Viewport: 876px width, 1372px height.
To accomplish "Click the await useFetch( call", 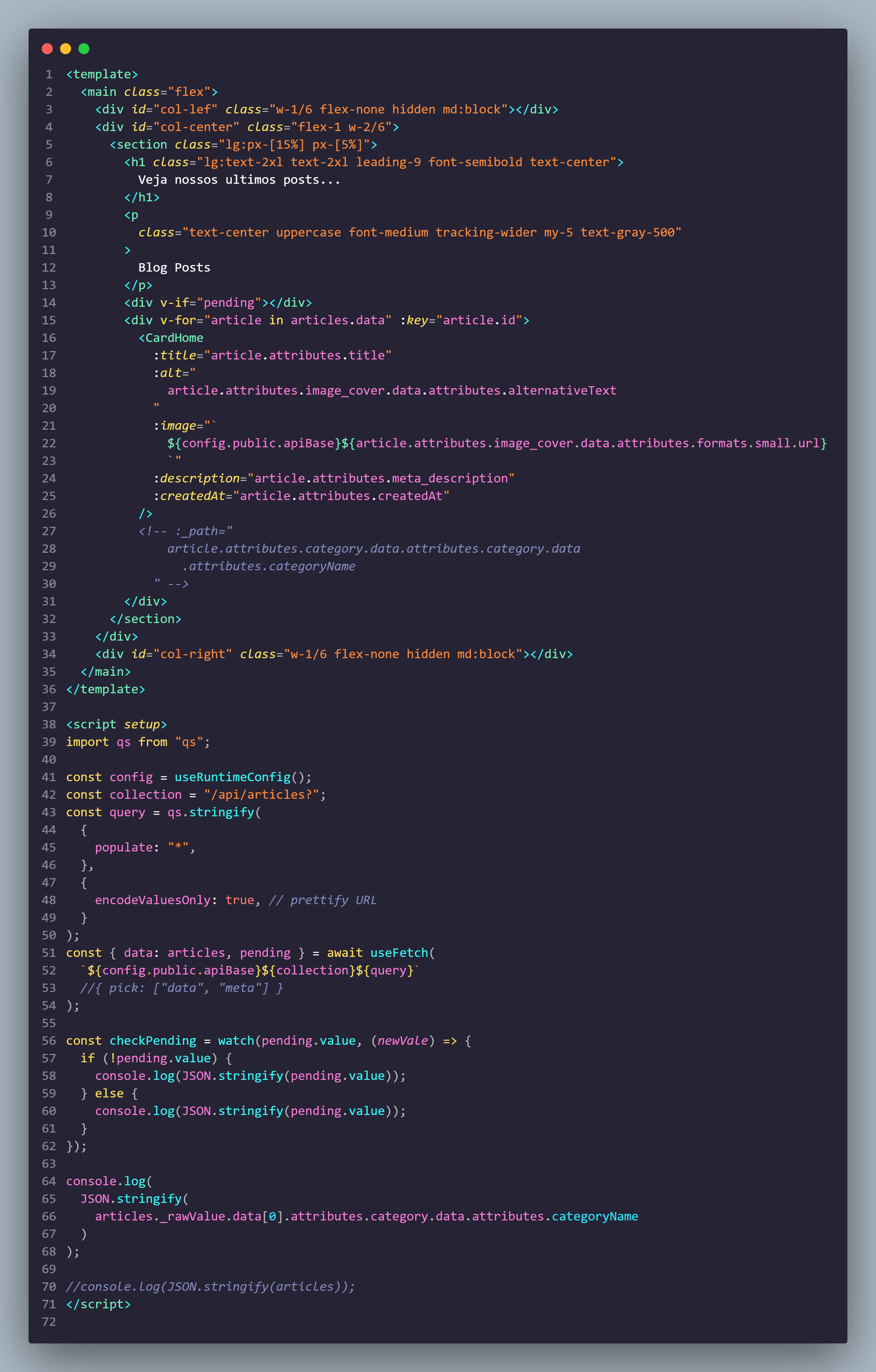I will point(381,953).
